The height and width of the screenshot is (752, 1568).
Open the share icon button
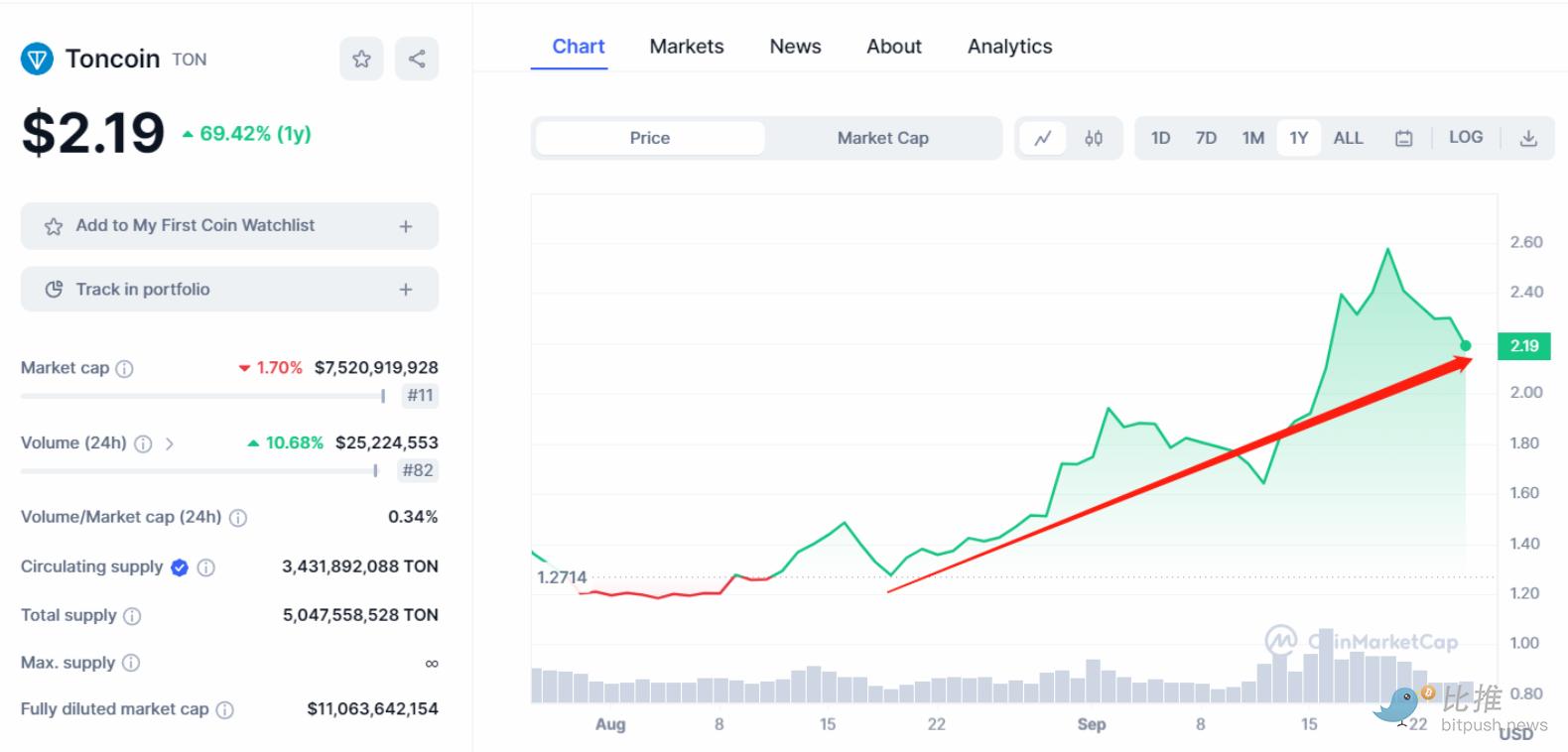[417, 60]
